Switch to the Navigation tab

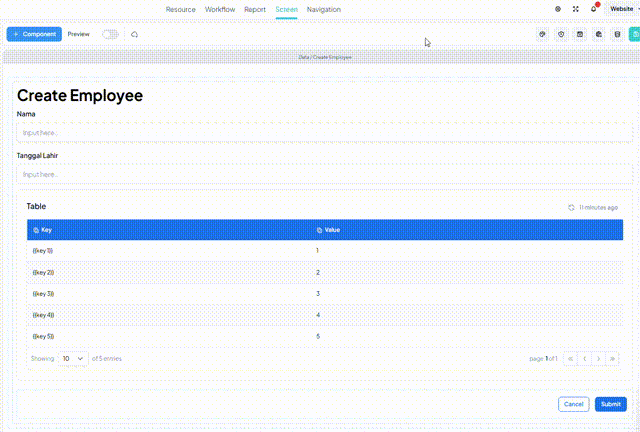324,9
